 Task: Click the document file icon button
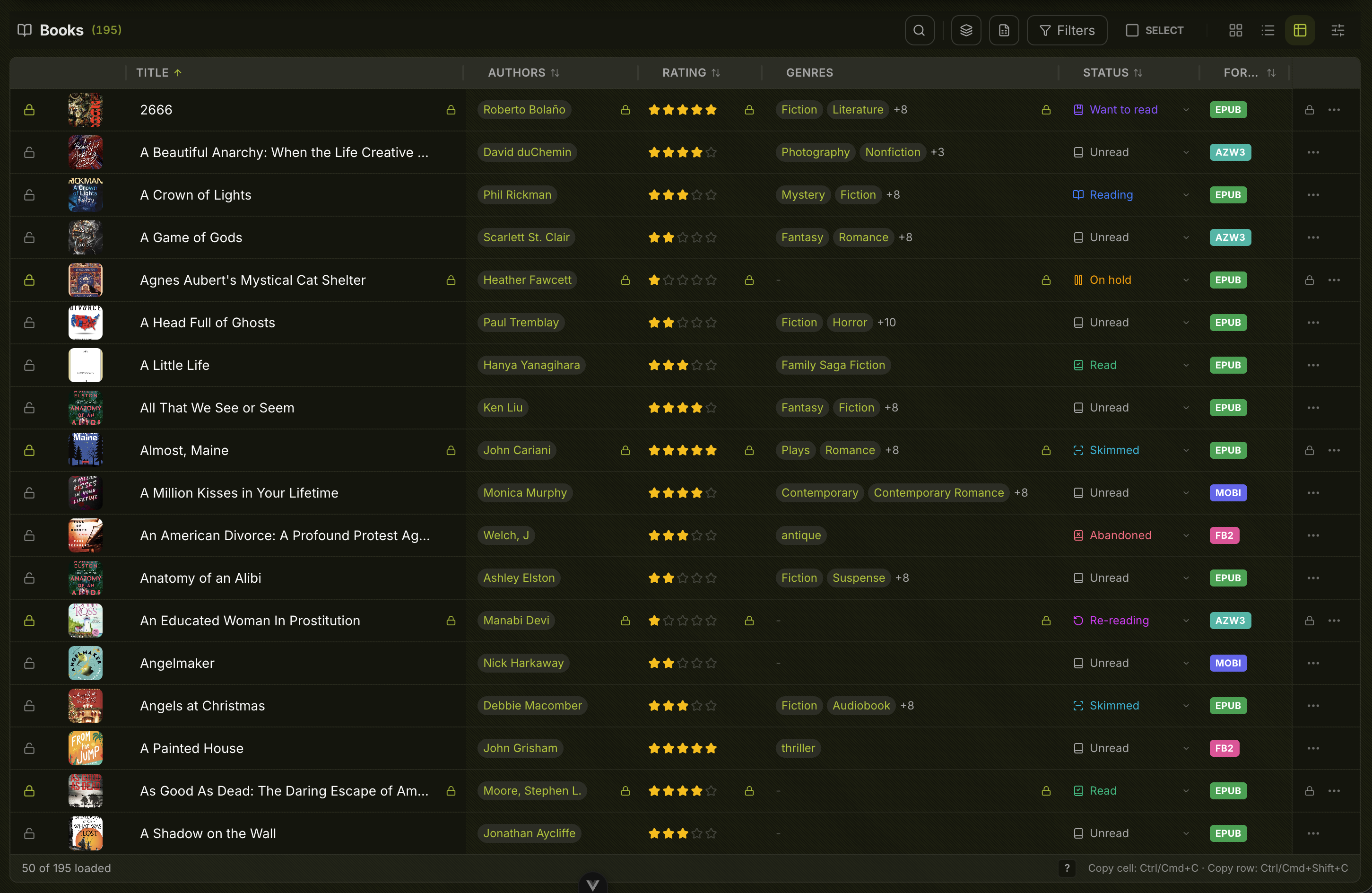[x=1004, y=30]
